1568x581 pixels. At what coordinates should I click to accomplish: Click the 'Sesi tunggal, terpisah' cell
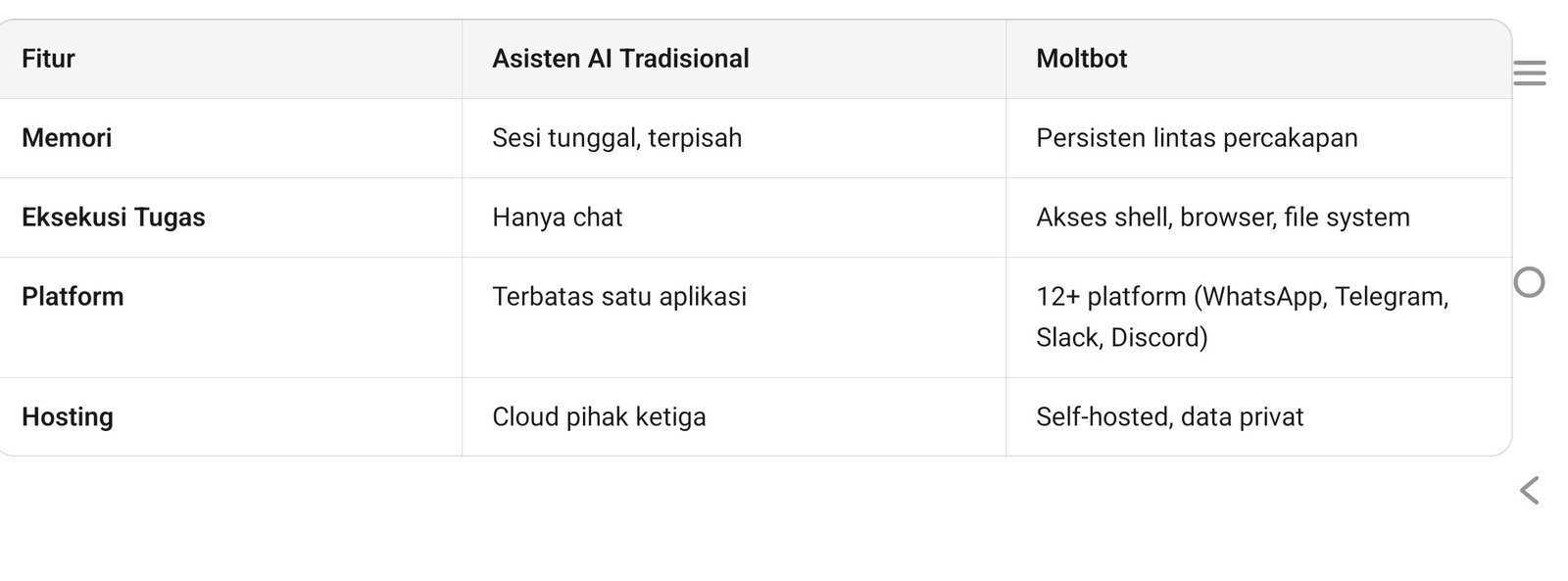point(616,138)
